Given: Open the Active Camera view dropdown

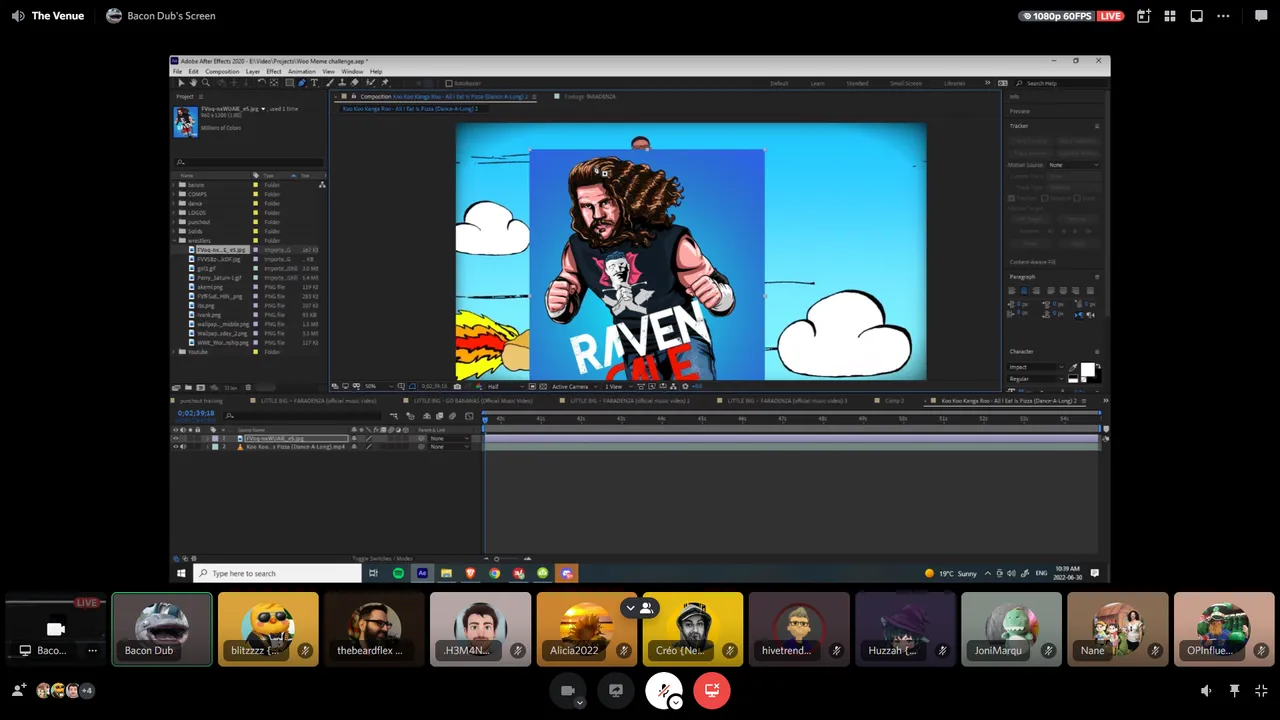Looking at the screenshot, I should (573, 386).
